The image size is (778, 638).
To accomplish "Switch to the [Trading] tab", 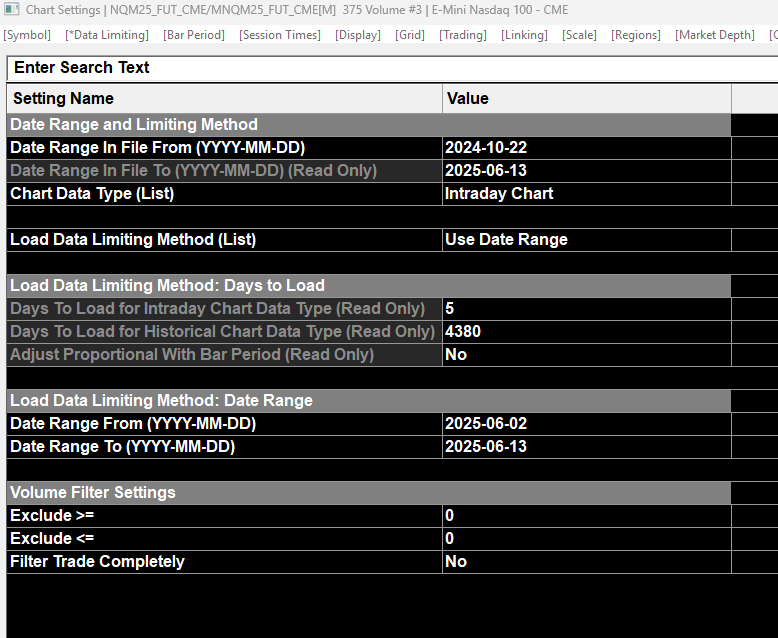I will pos(463,35).
